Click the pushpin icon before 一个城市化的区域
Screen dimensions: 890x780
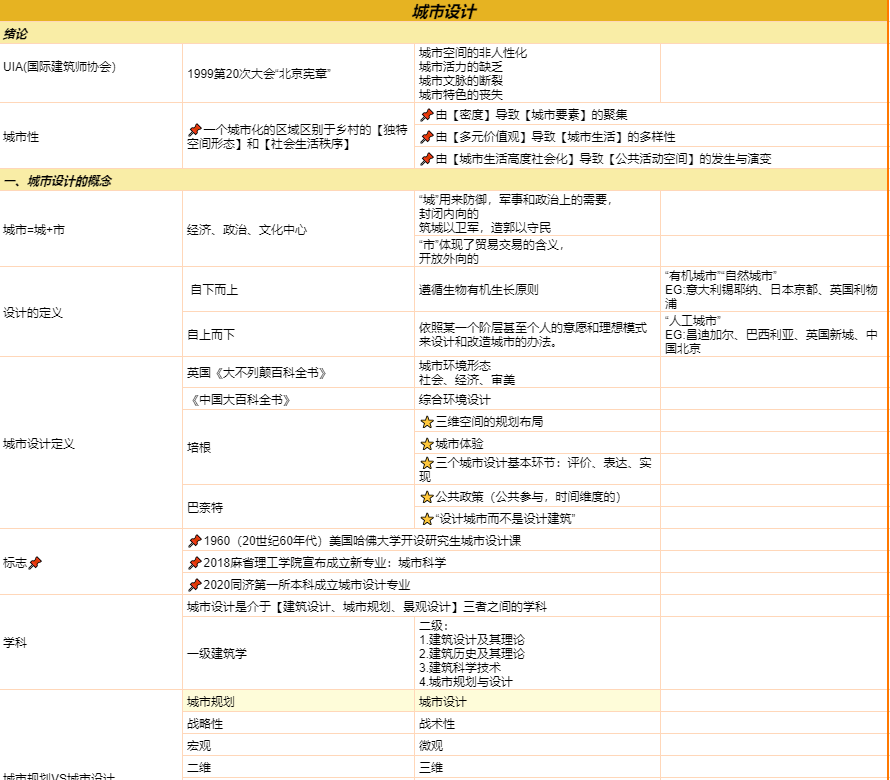(x=194, y=130)
